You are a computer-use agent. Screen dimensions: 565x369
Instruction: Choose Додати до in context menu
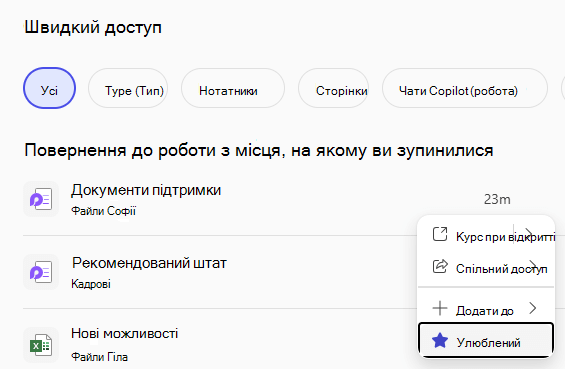point(486,309)
